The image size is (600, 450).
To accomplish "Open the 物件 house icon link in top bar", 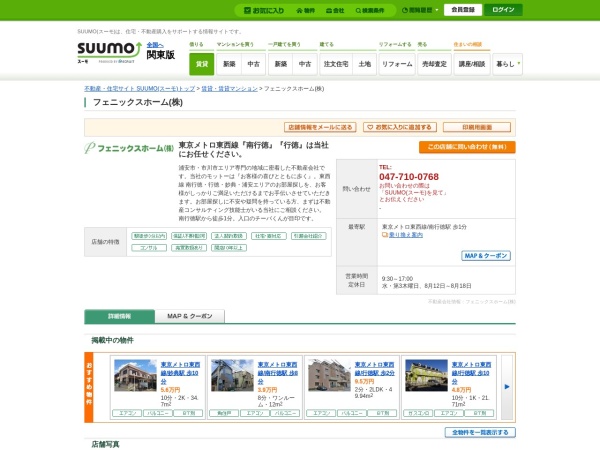I will (x=305, y=10).
